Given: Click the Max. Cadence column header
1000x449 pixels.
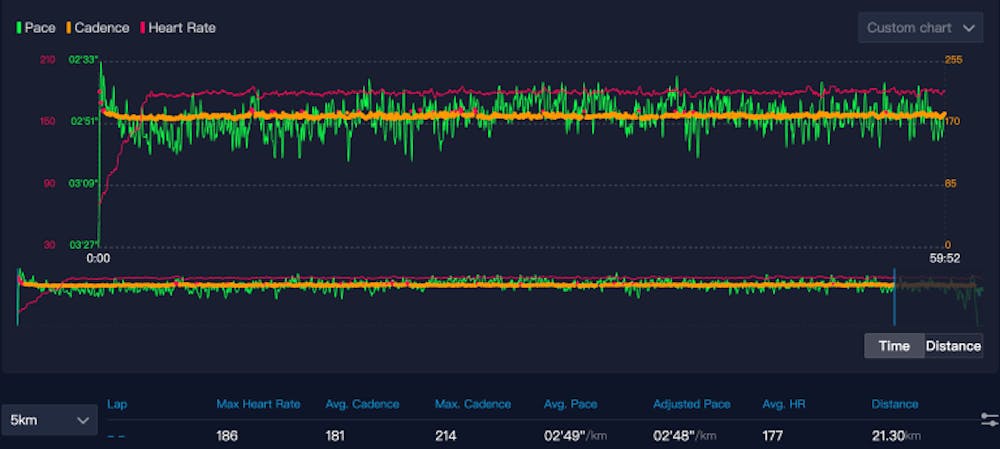Looking at the screenshot, I should tap(472, 404).
